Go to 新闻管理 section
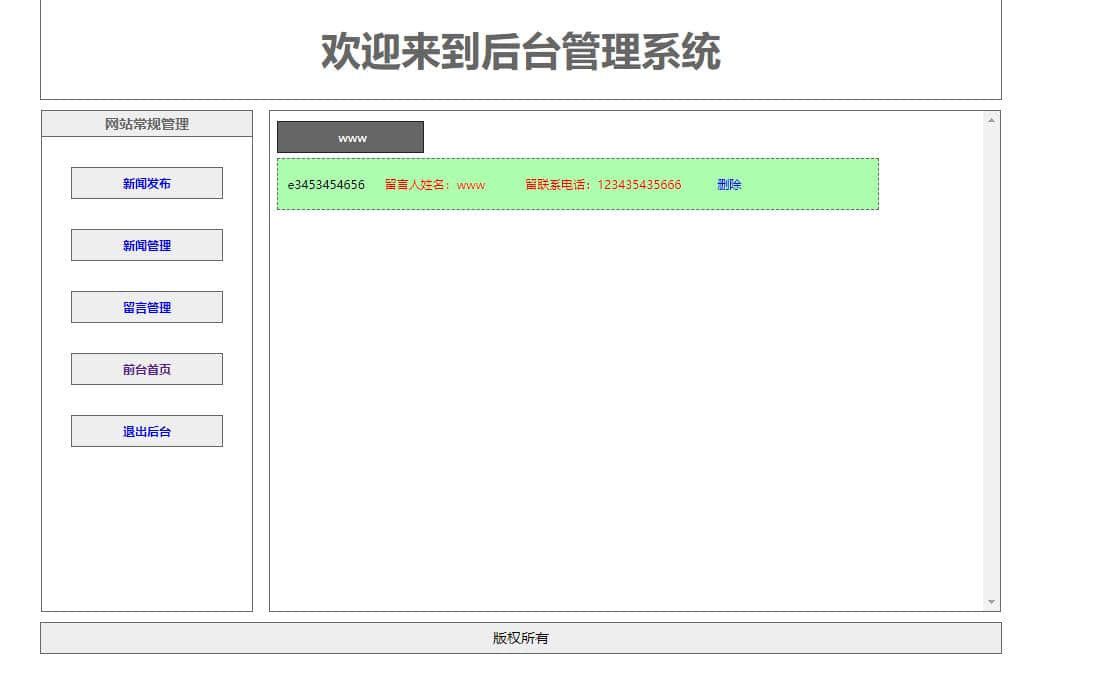1115x683 pixels. 147,245
